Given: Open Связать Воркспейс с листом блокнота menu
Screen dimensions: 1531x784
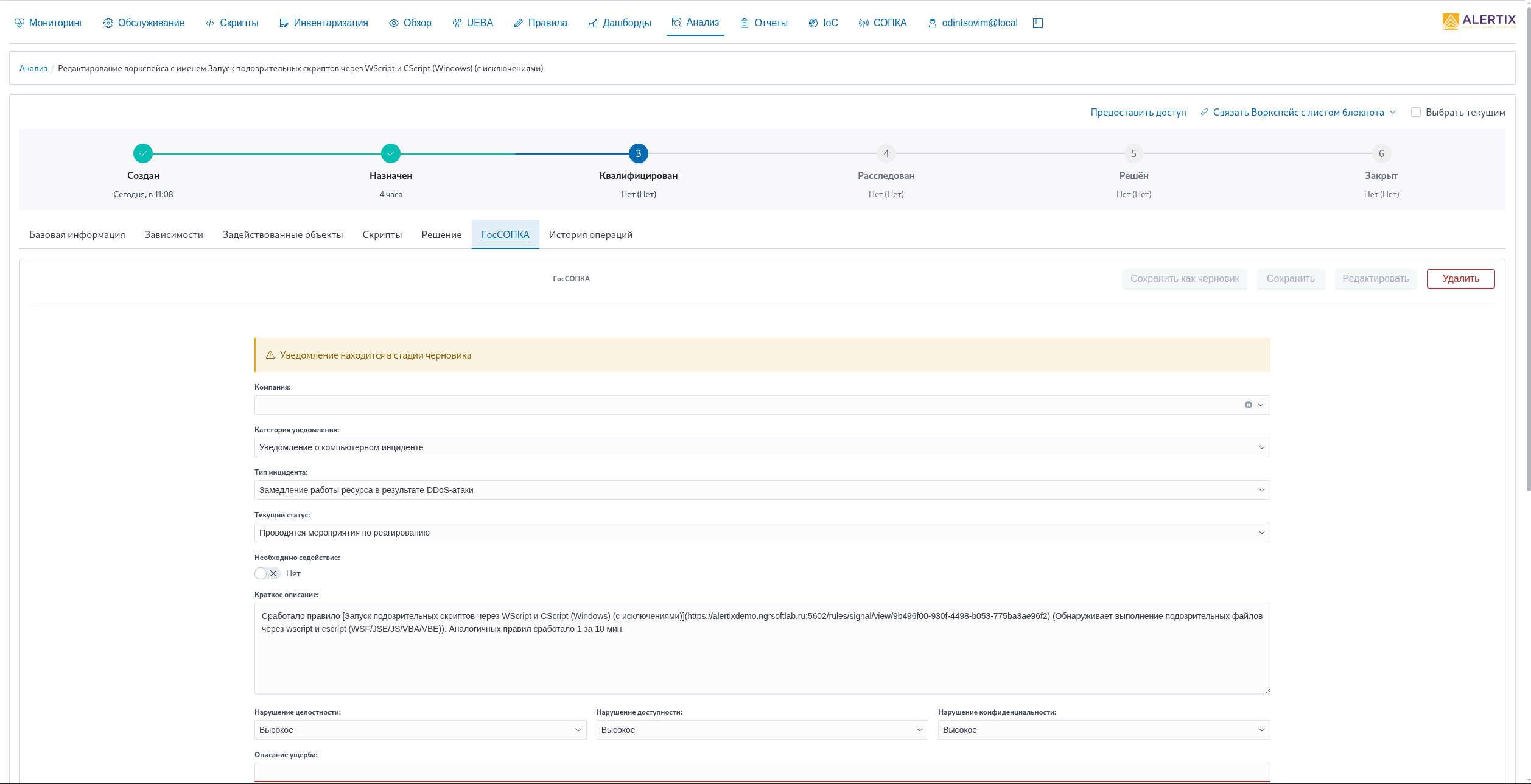Looking at the screenshot, I should tap(1298, 113).
